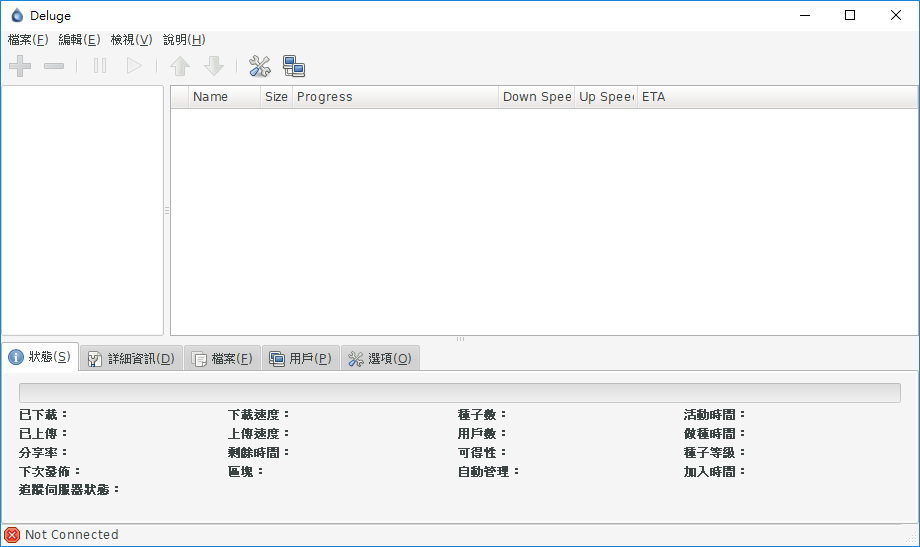Image resolution: width=920 pixels, height=547 pixels.
Task: Click the Queue Down arrow icon
Action: pyautogui.click(x=214, y=66)
